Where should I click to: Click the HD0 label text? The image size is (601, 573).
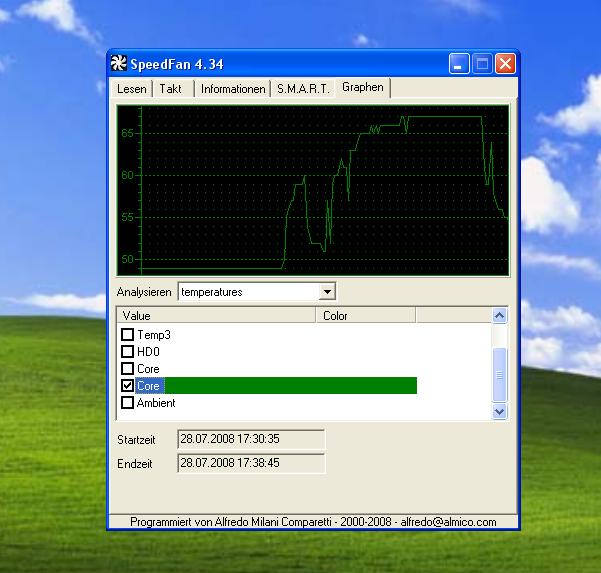(148, 352)
